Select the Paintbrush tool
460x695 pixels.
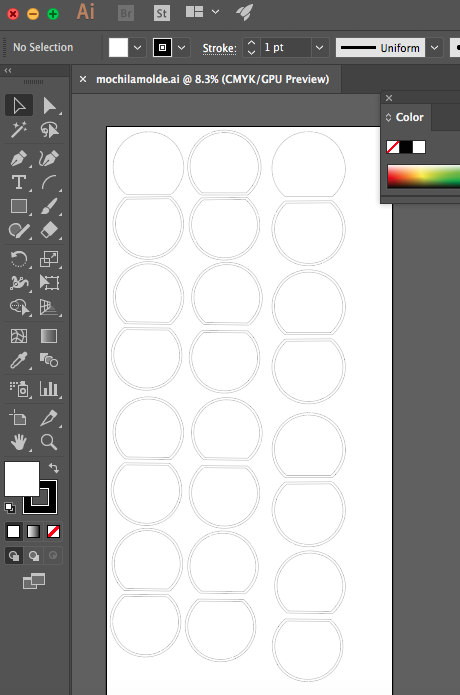pyautogui.click(x=49, y=207)
